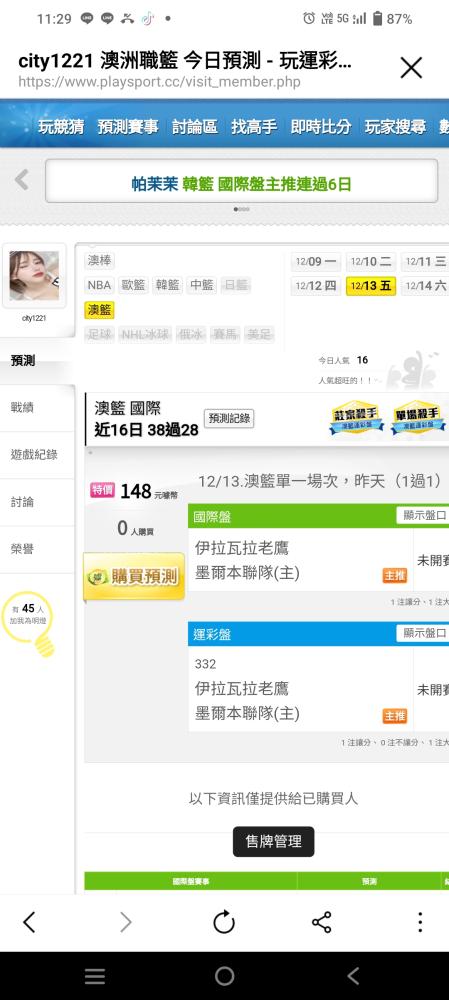Open the share icon in bottom bar
This screenshot has height=1000, width=449.
click(x=321, y=922)
